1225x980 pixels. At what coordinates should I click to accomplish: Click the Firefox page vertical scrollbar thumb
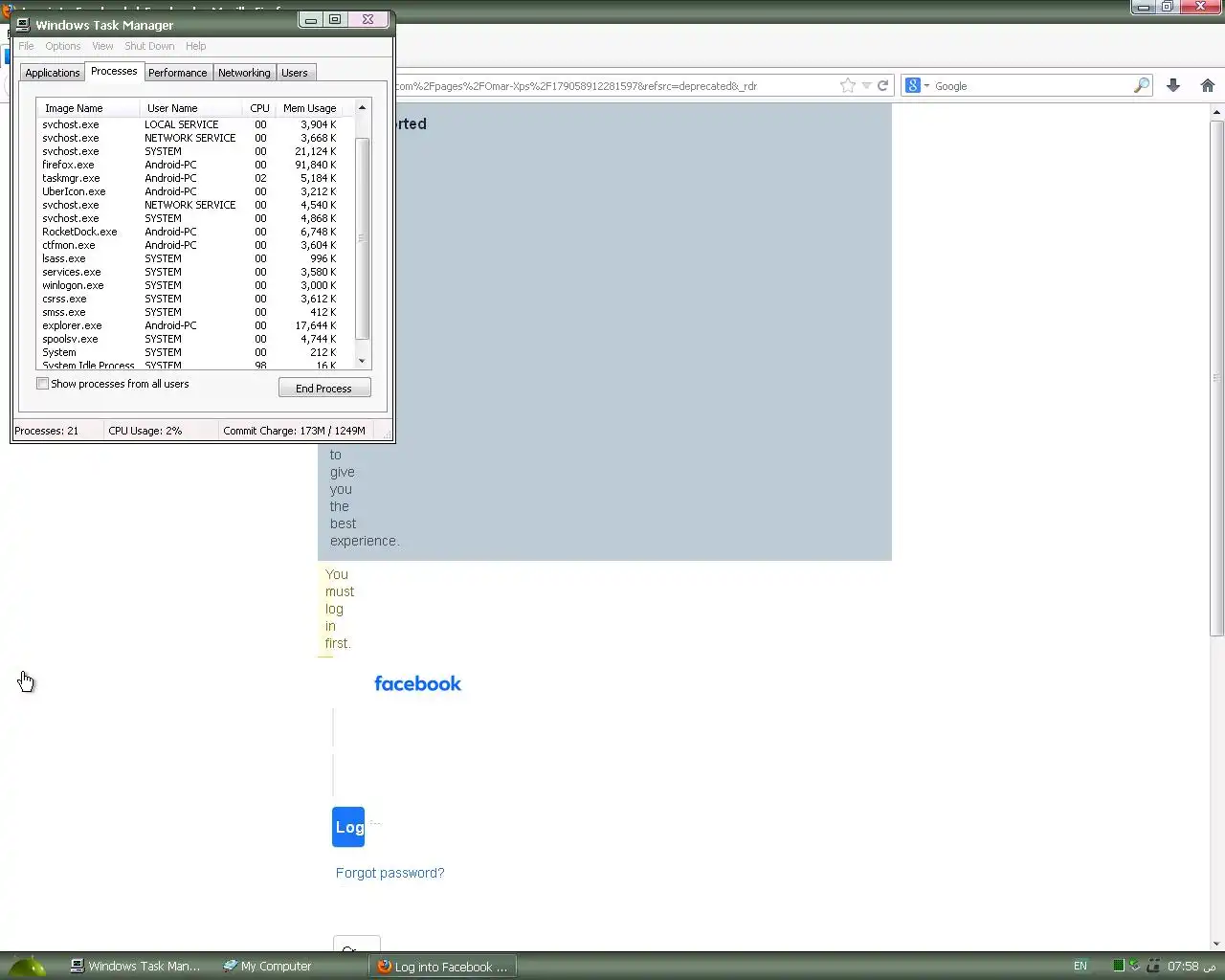coord(1216,378)
